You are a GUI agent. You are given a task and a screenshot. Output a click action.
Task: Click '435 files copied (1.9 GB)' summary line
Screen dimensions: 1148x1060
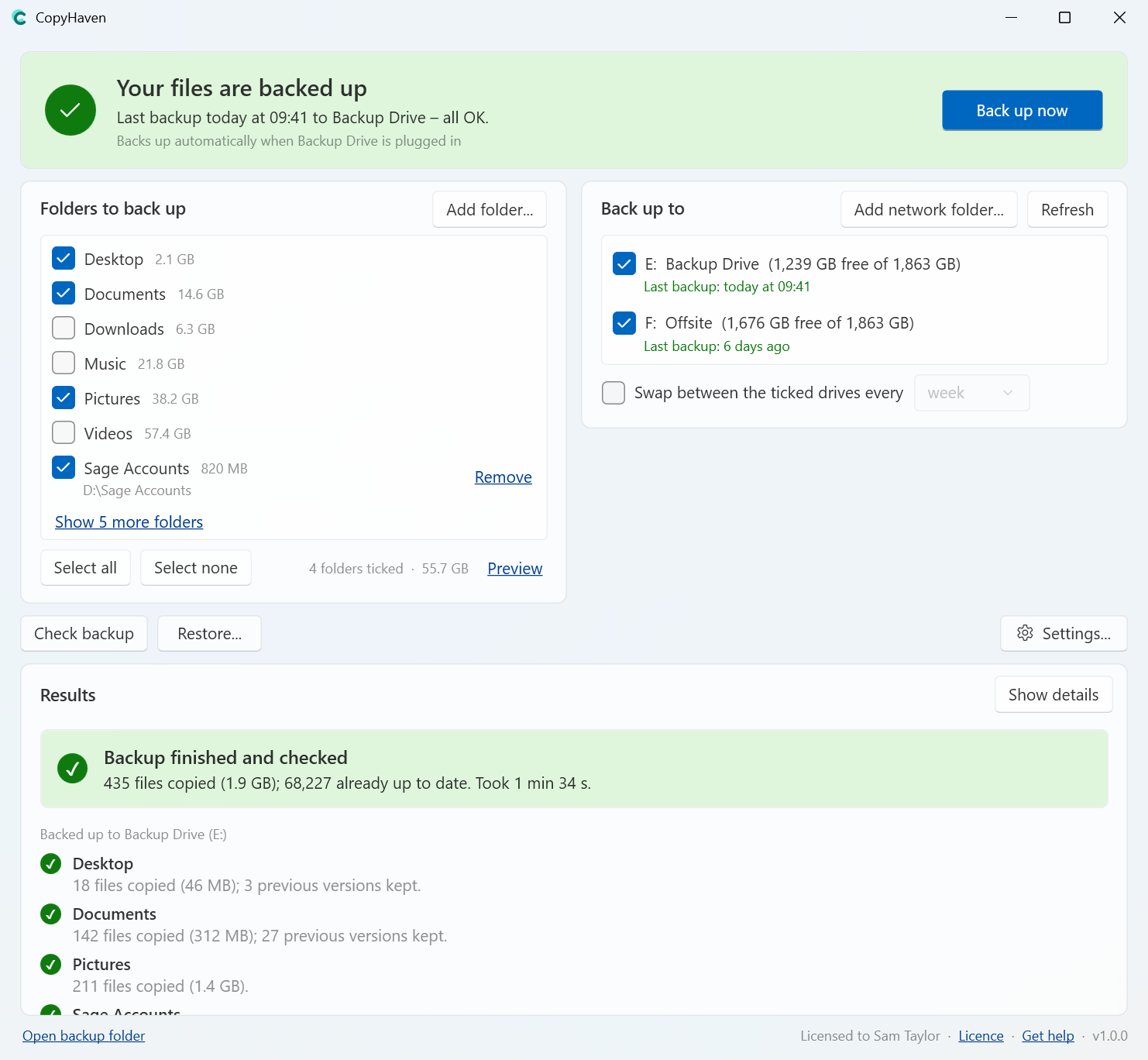coord(347,783)
